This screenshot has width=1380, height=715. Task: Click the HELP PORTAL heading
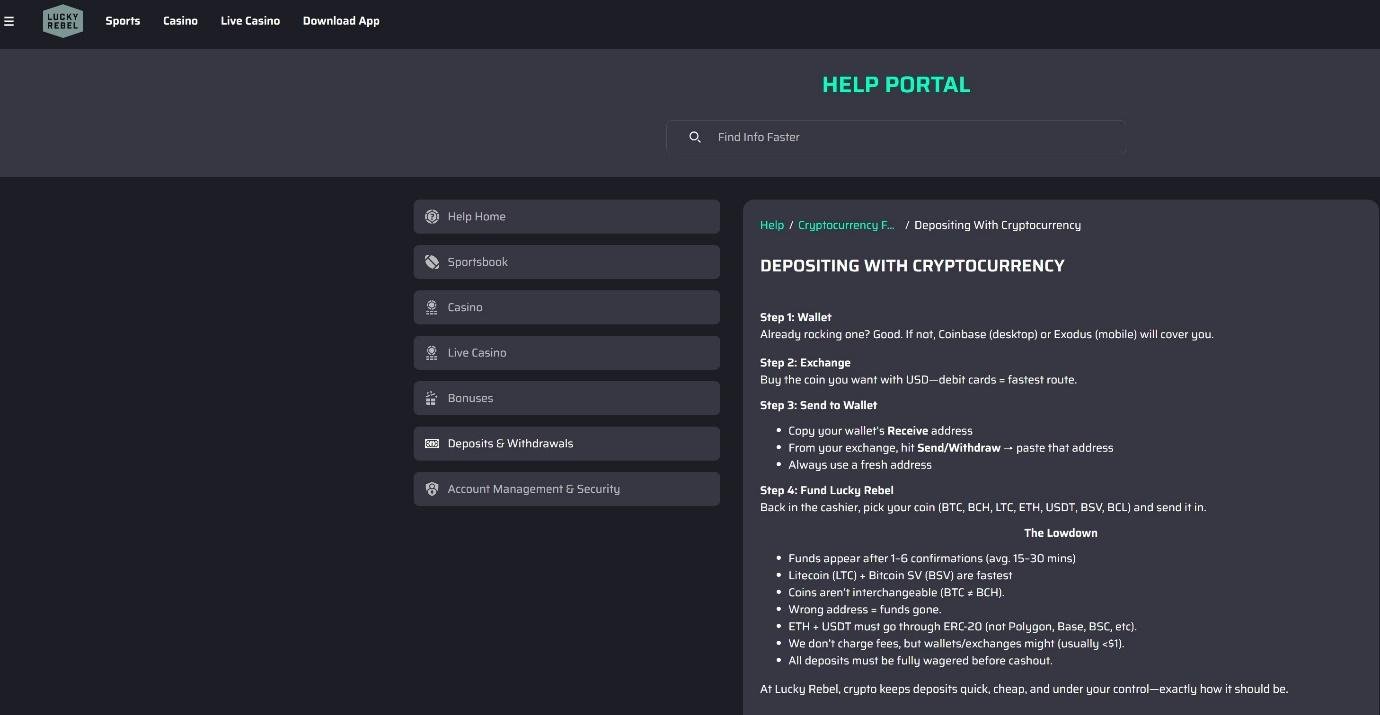point(896,85)
